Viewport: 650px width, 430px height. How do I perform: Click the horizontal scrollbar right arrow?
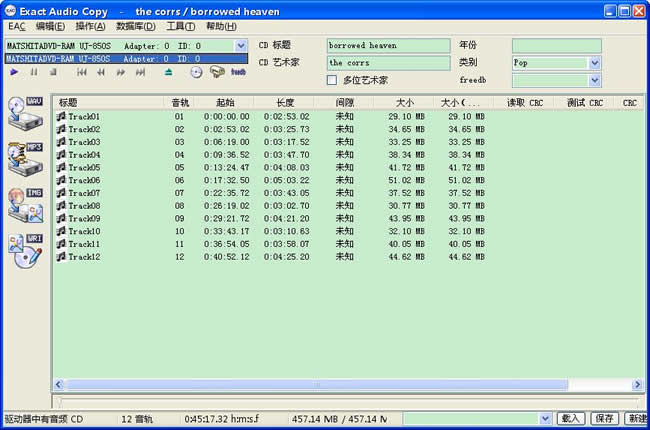[637, 385]
